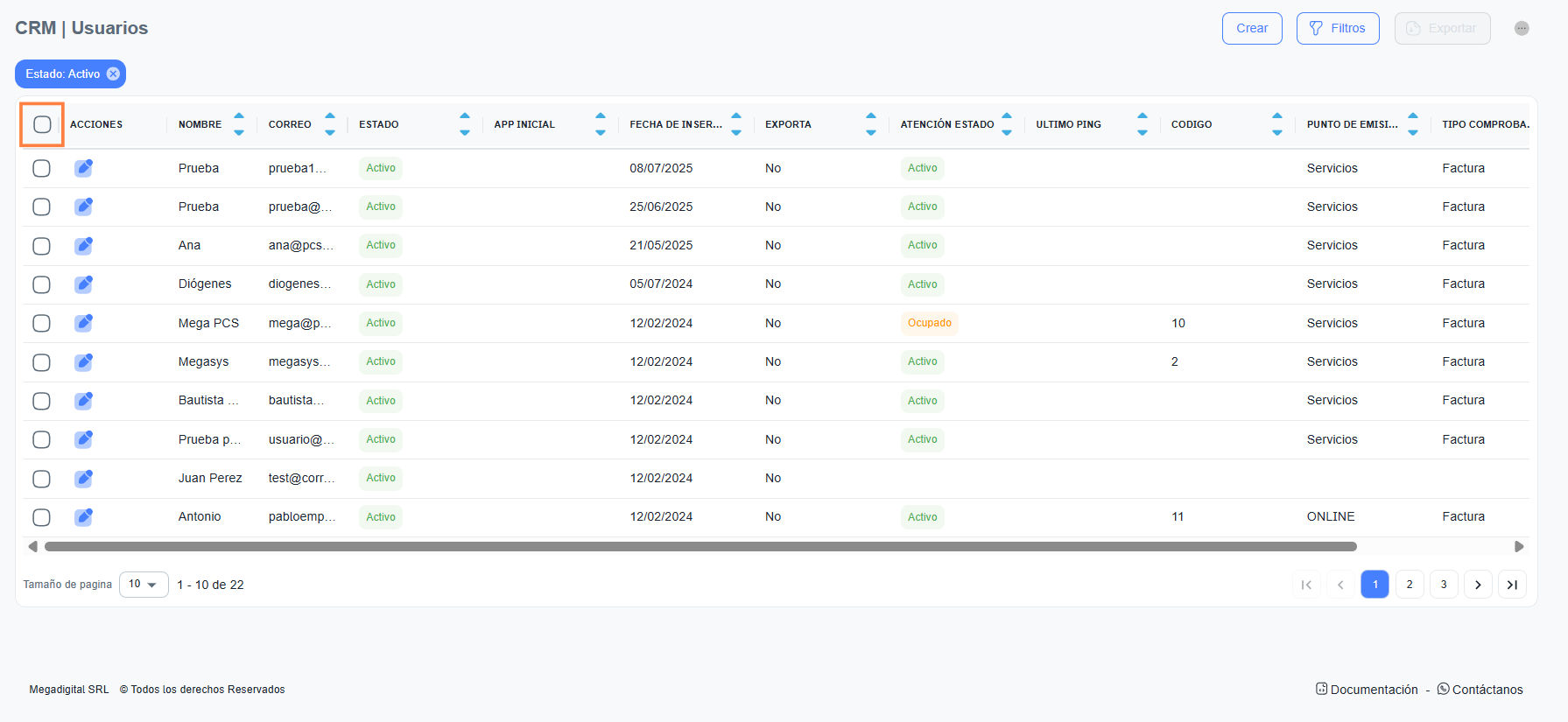Image resolution: width=1568 pixels, height=722 pixels.
Task: Open the more options ellipsis icon
Action: tap(1522, 28)
